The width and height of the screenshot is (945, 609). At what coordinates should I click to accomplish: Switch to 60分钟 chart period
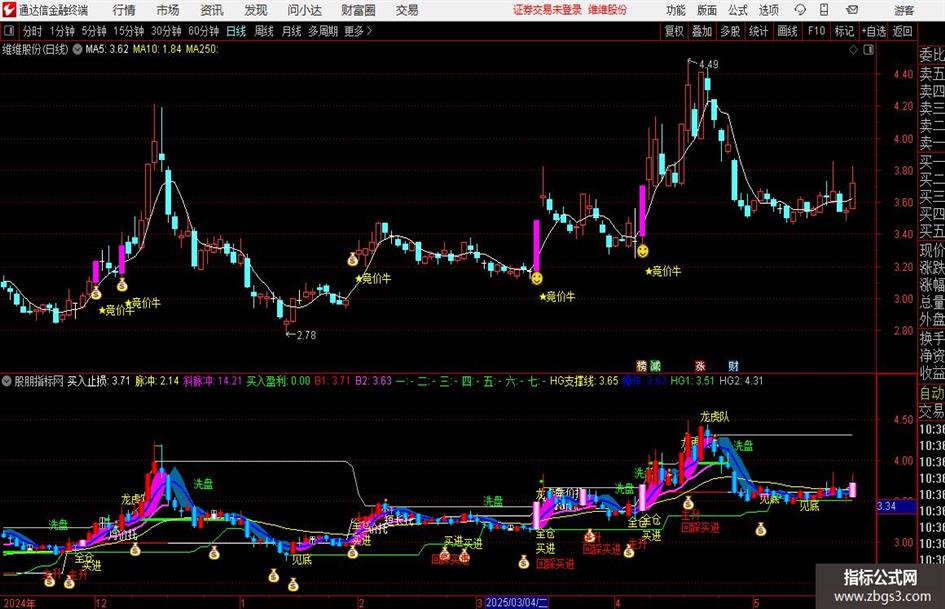coord(204,31)
